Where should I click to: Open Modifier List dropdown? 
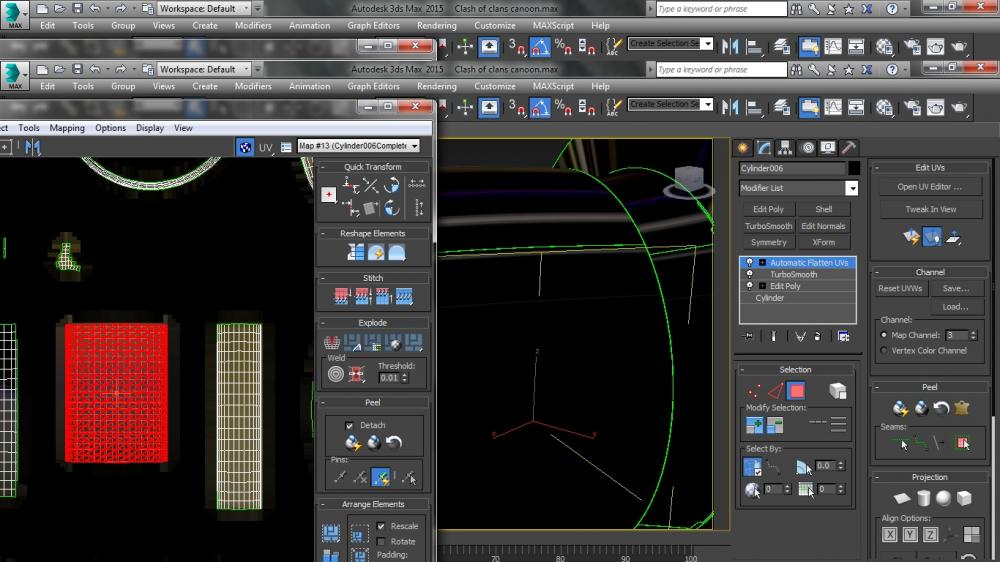coord(851,188)
